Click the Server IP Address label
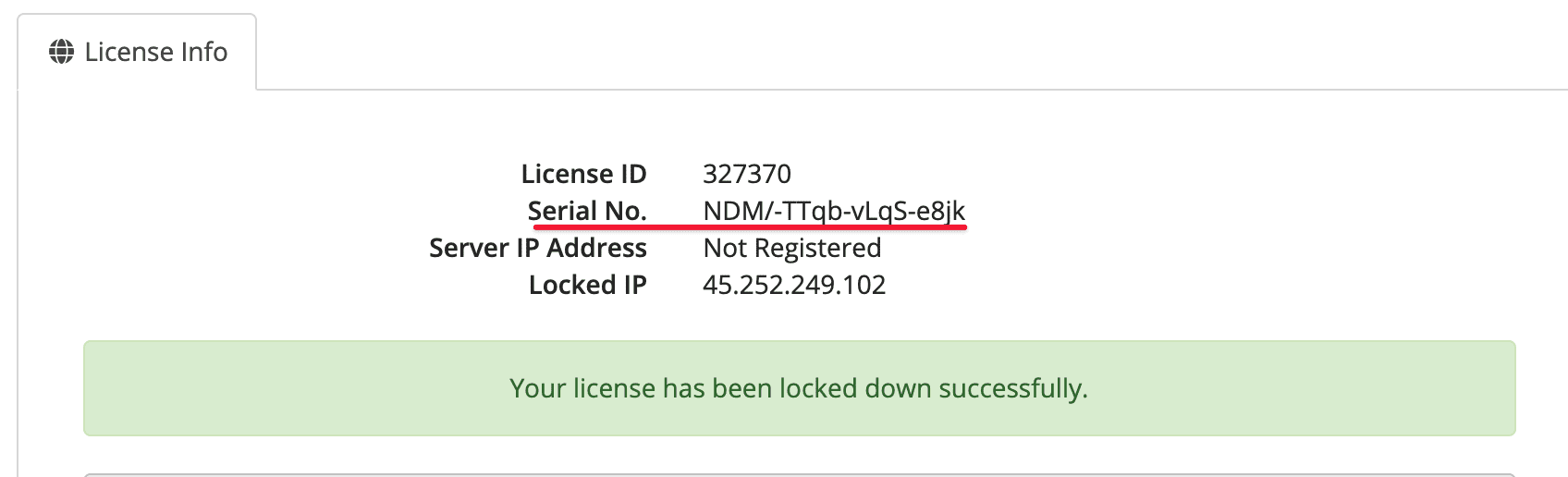Viewport: 1568px width, 477px height. click(538, 248)
